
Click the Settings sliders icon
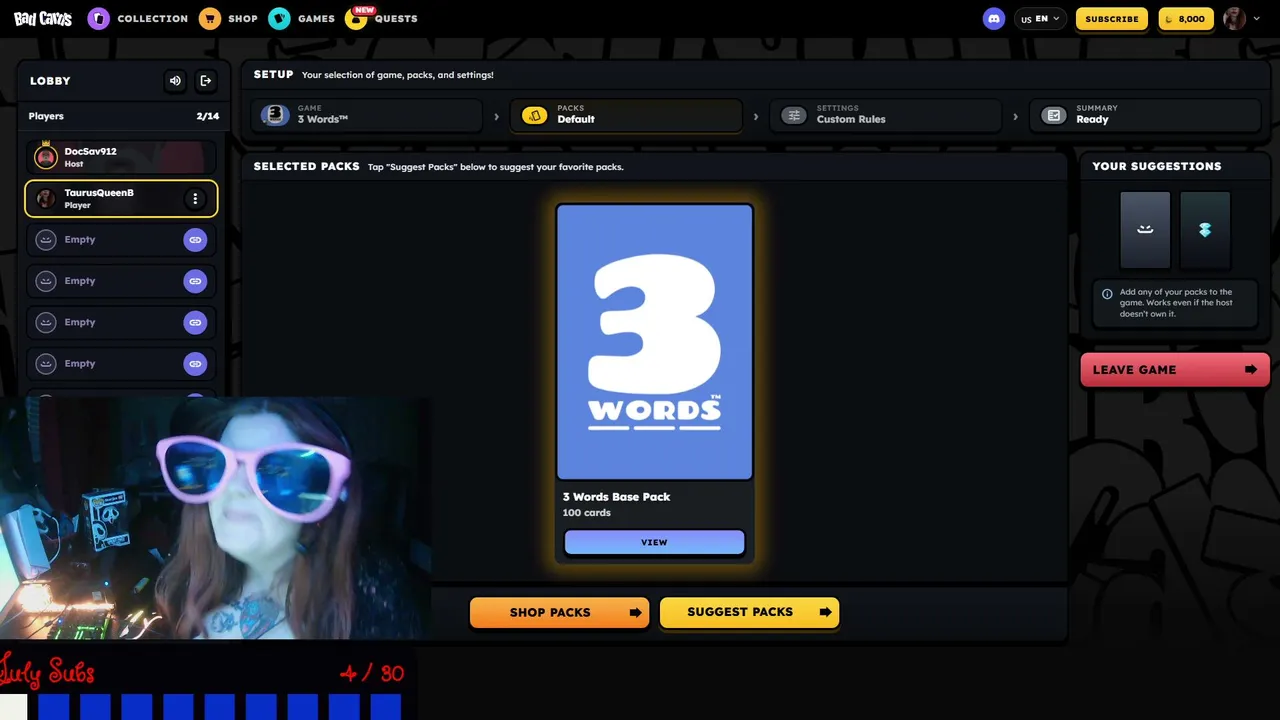[x=794, y=115]
